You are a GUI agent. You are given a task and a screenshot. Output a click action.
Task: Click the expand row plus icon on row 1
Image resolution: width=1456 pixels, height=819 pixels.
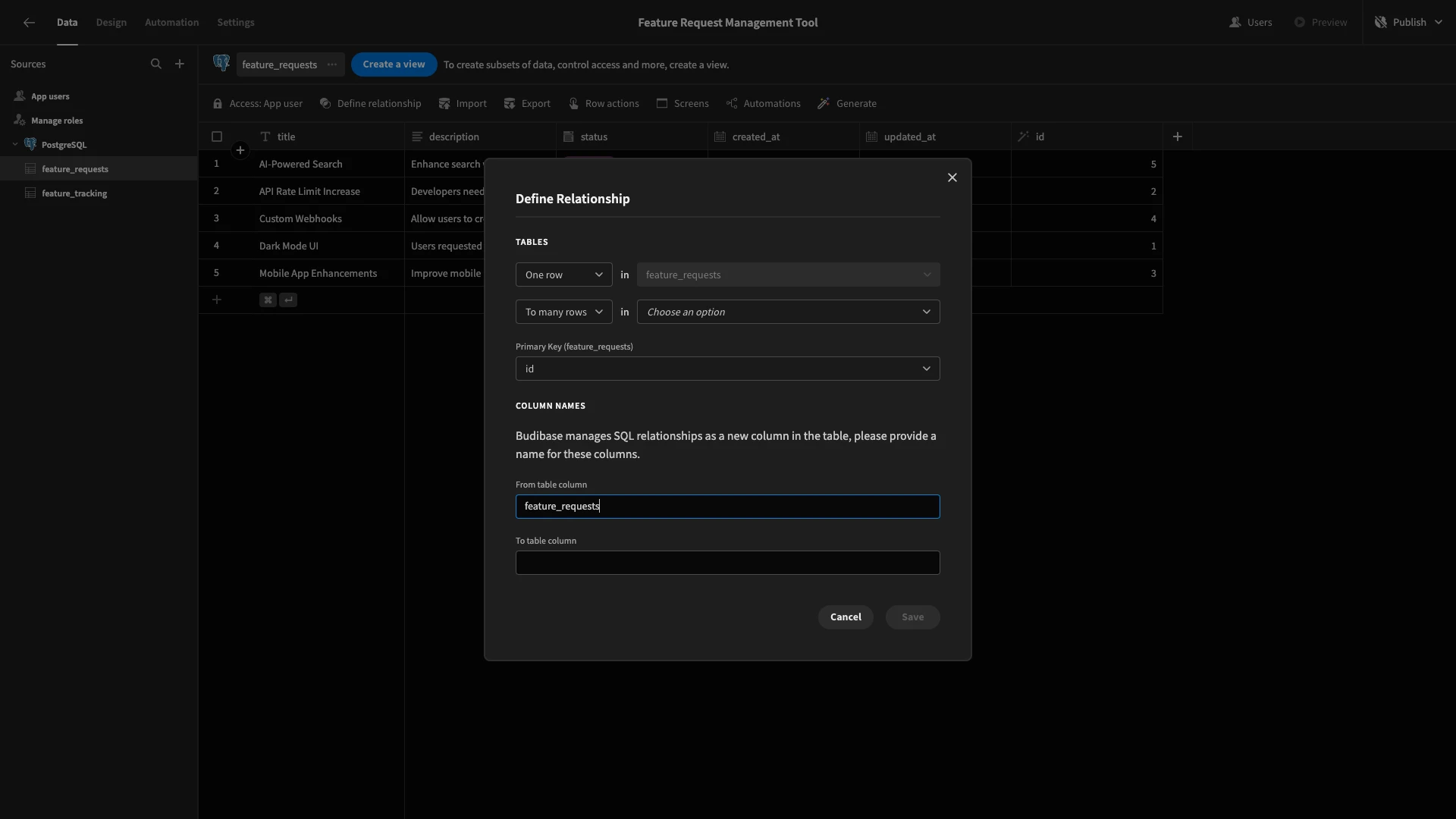tap(240, 150)
